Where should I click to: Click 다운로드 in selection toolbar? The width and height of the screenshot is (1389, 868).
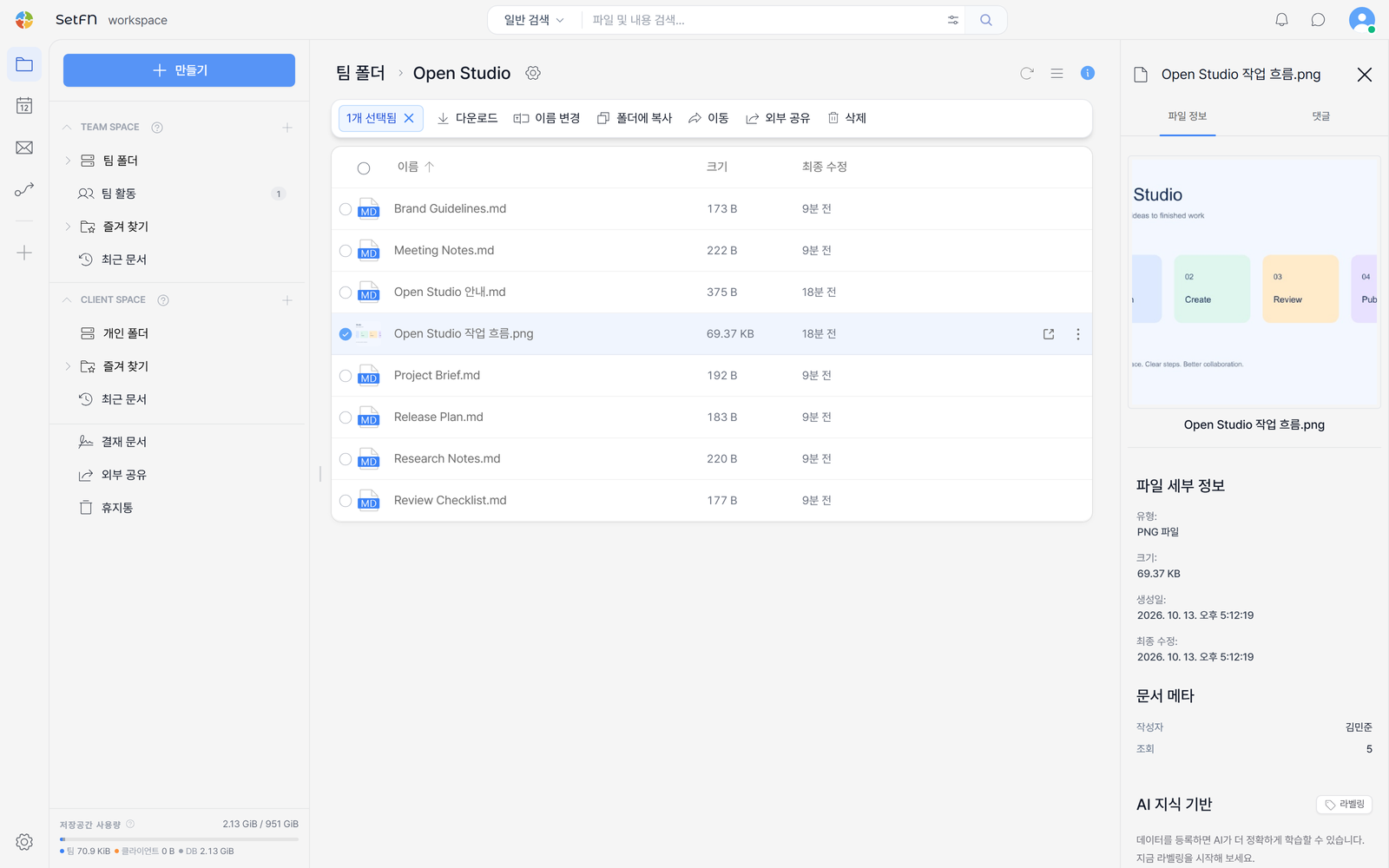tap(467, 118)
